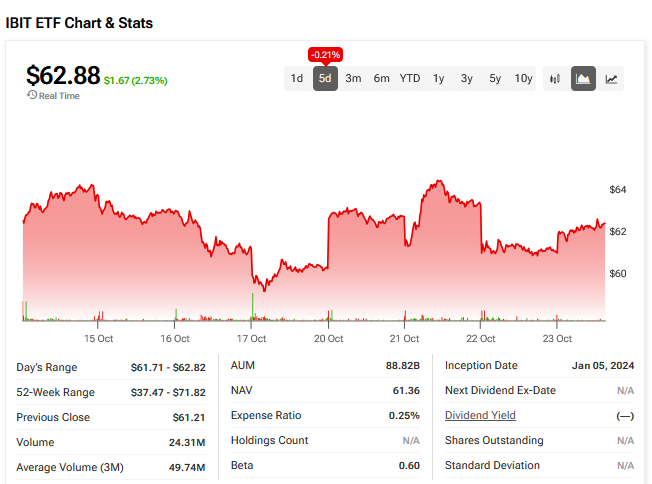Choose the 3y time range
The image size is (652, 484).
[467, 79]
